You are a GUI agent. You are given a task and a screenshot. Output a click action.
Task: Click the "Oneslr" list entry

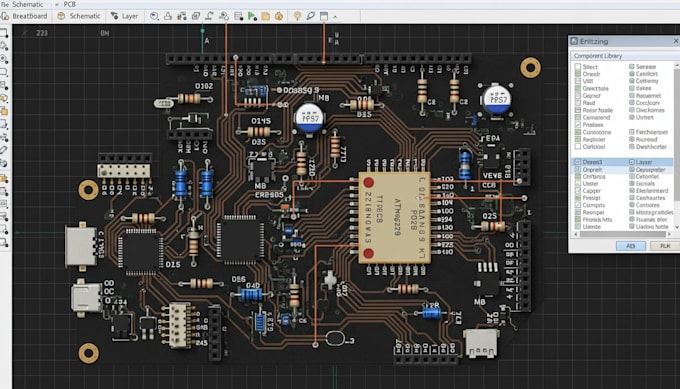(592, 74)
